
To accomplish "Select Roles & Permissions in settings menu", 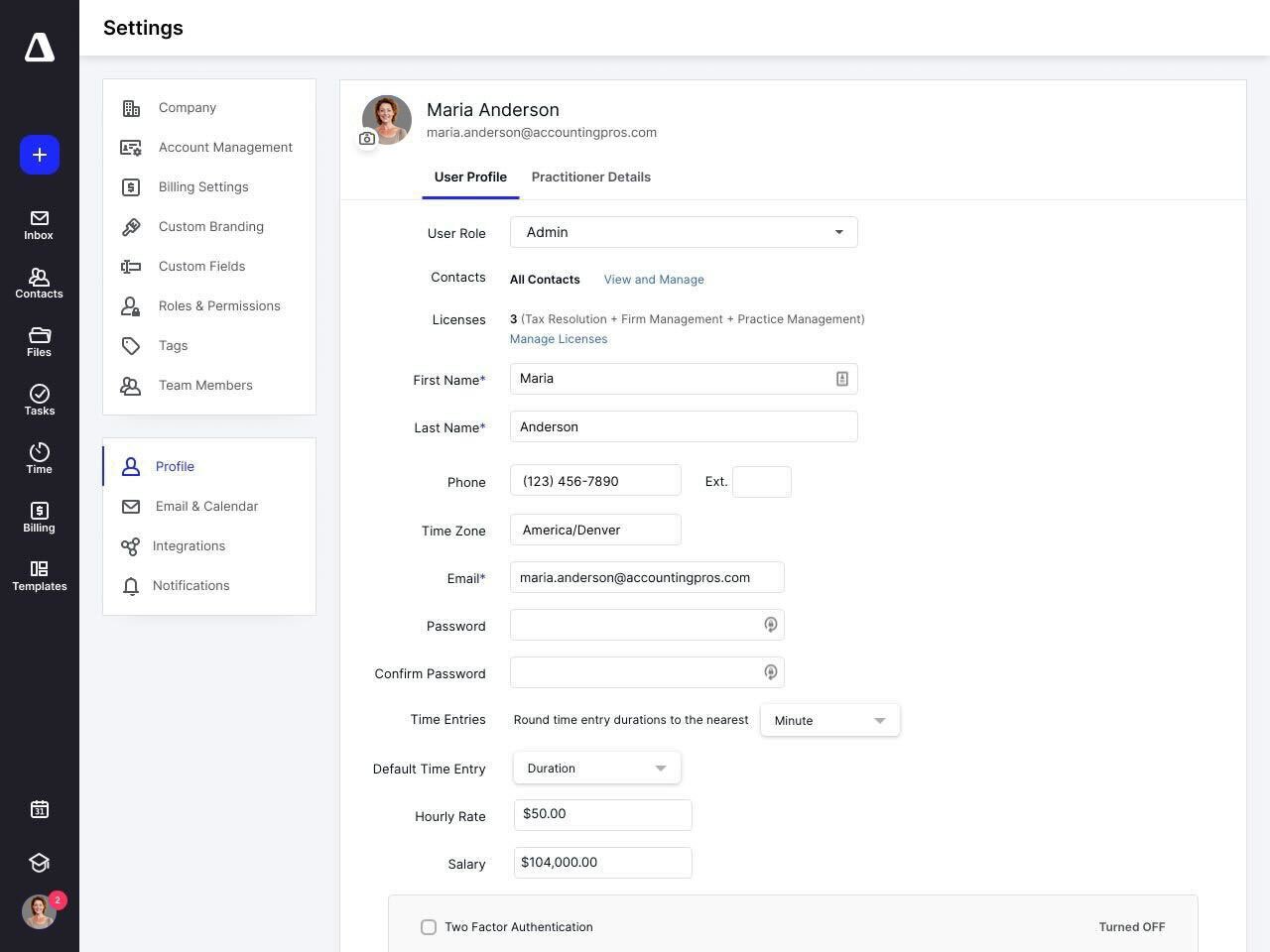I will pyautogui.click(x=219, y=305).
